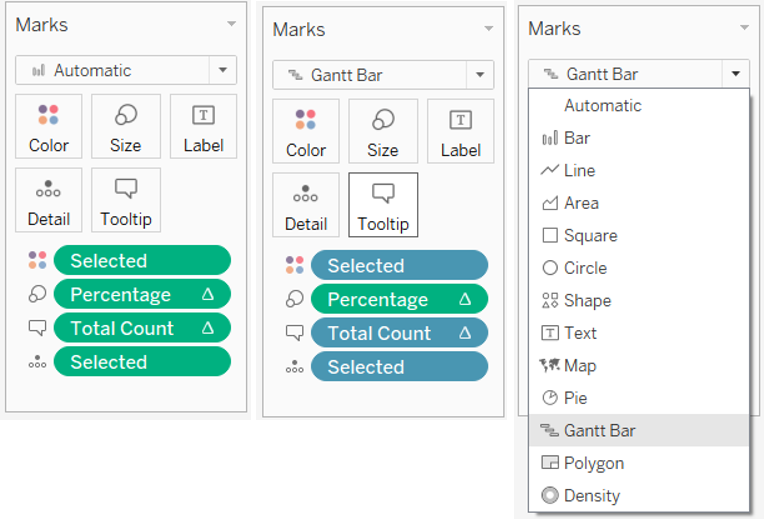Choose Density from the mark type list
The width and height of the screenshot is (764, 519).
pos(639,496)
